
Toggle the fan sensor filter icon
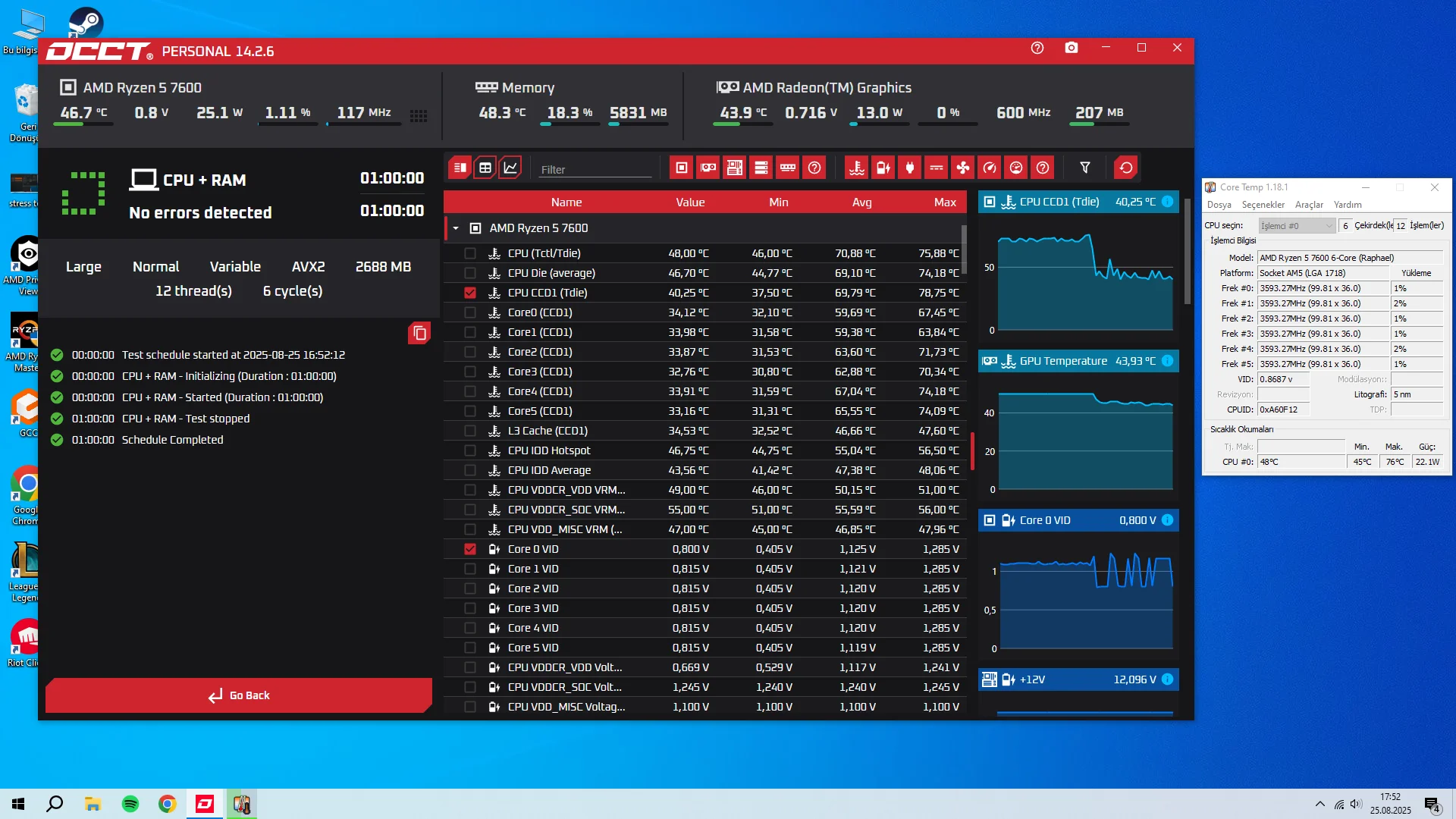963,168
